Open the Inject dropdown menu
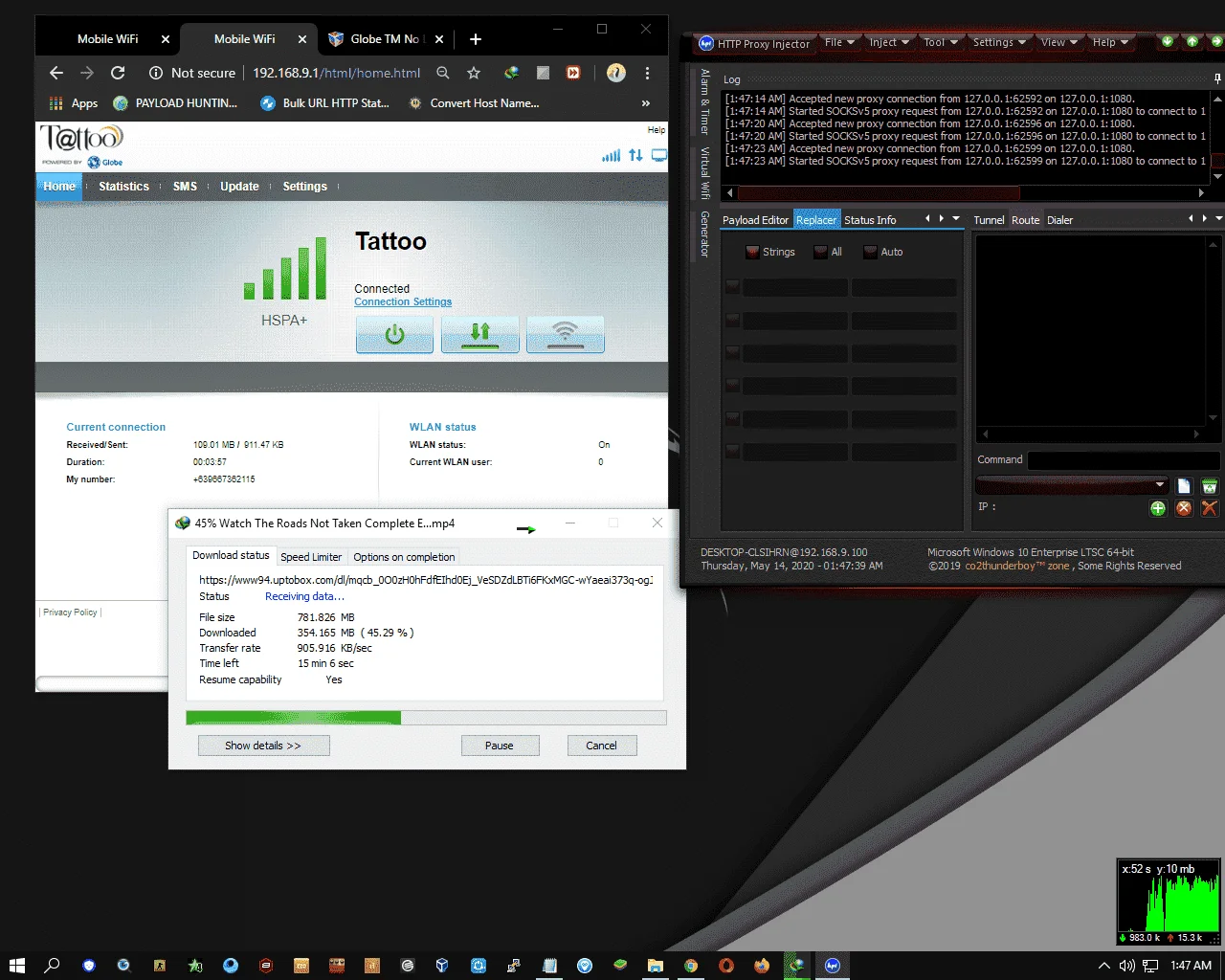The image size is (1225, 980). [889, 42]
